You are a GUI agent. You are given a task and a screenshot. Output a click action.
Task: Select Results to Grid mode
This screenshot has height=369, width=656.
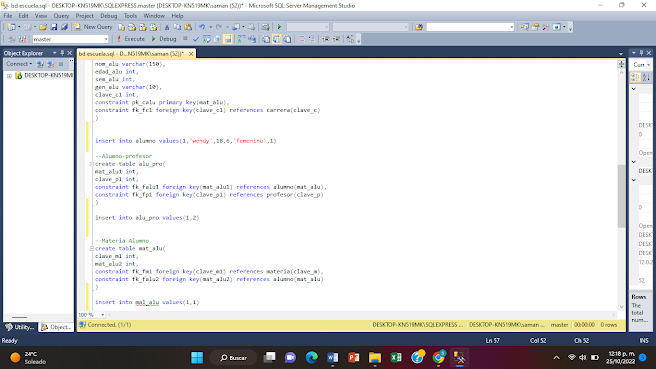(277, 39)
